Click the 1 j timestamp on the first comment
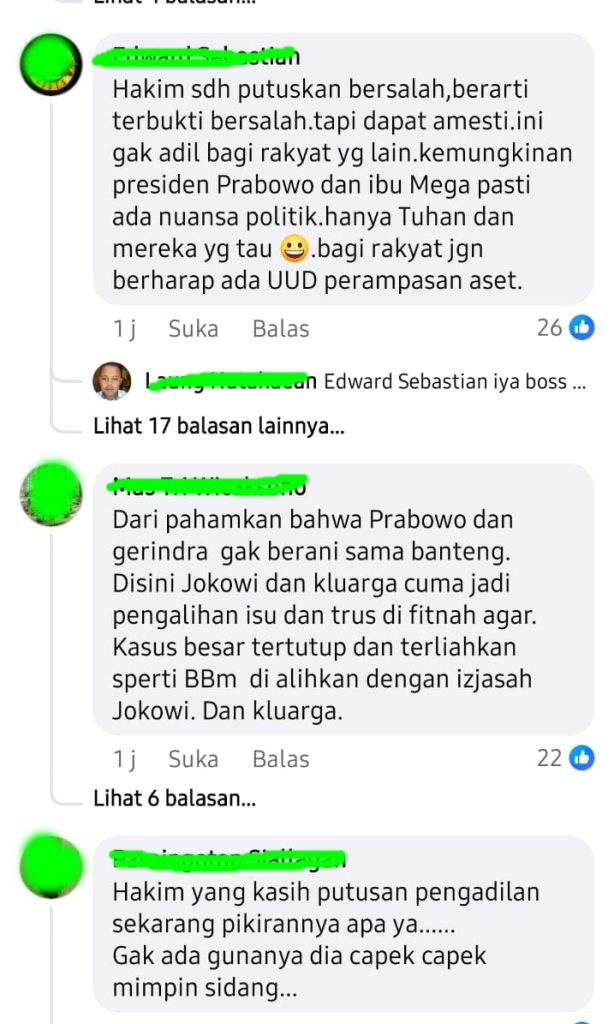The height and width of the screenshot is (1024, 614). [x=124, y=328]
